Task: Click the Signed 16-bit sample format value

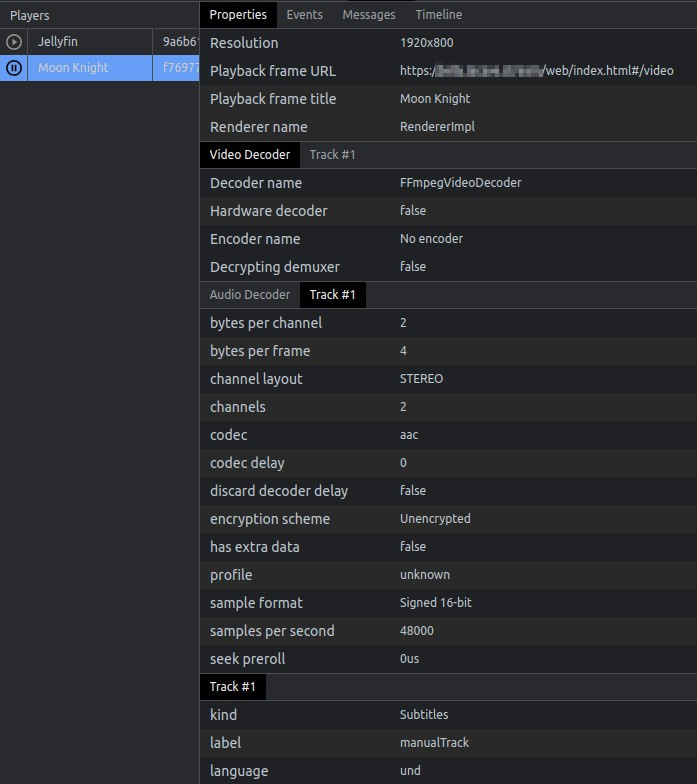Action: (x=436, y=603)
